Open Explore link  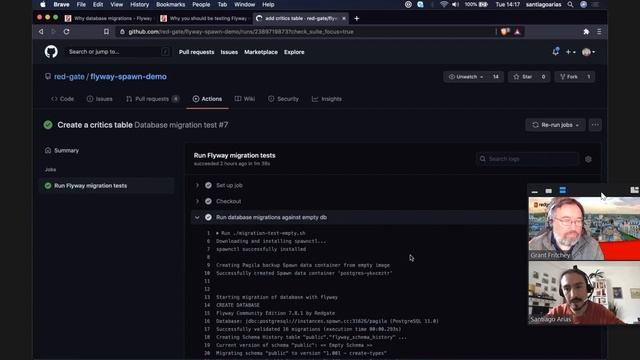294,52
